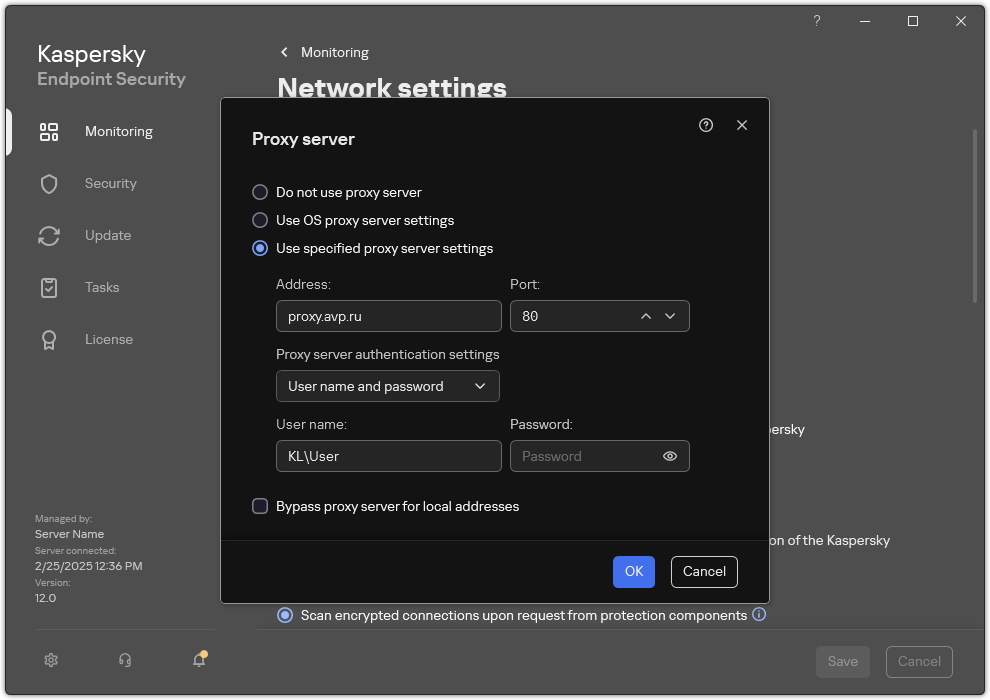The image size is (990, 700).
Task: Select Do not use proxy server
Action: point(260,192)
